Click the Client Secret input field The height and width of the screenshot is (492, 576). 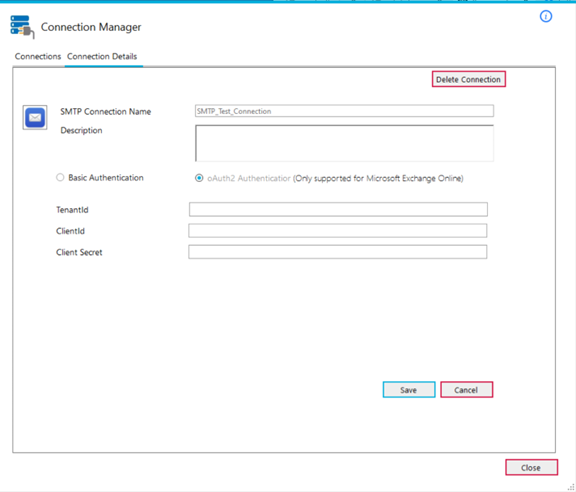click(338, 252)
